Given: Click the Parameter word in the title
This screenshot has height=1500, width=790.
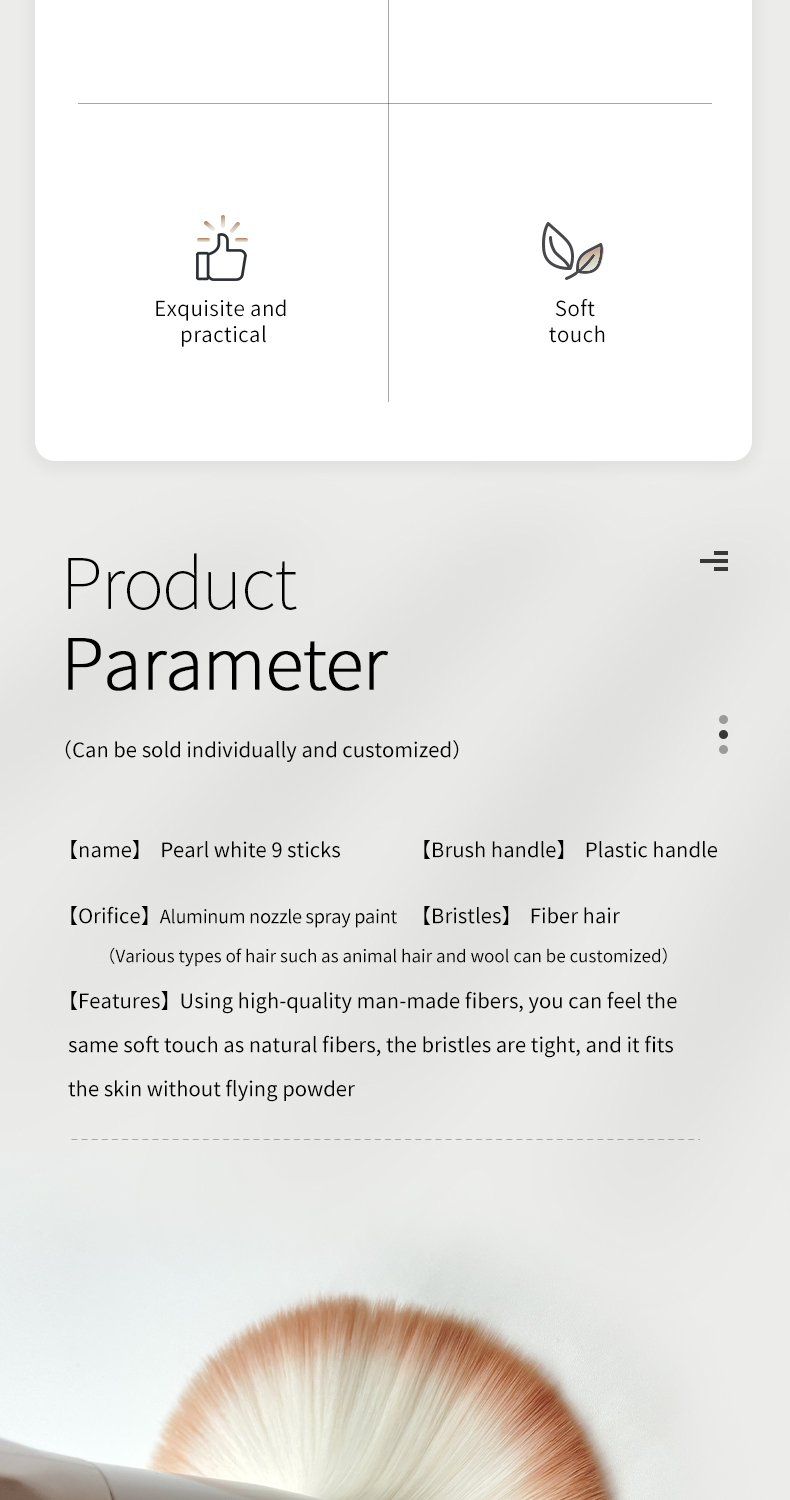Looking at the screenshot, I should point(226,664).
